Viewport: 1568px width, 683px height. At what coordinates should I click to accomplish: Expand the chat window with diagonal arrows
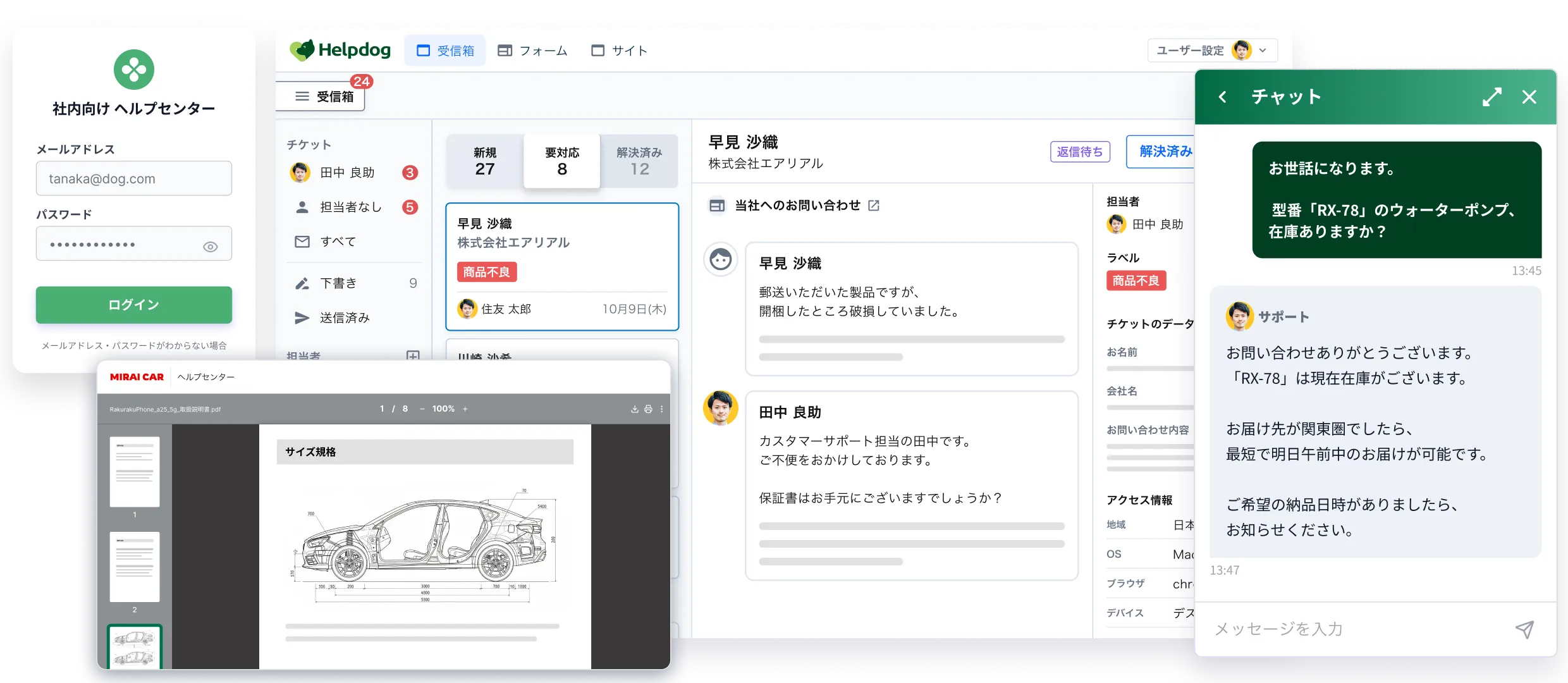1491,97
